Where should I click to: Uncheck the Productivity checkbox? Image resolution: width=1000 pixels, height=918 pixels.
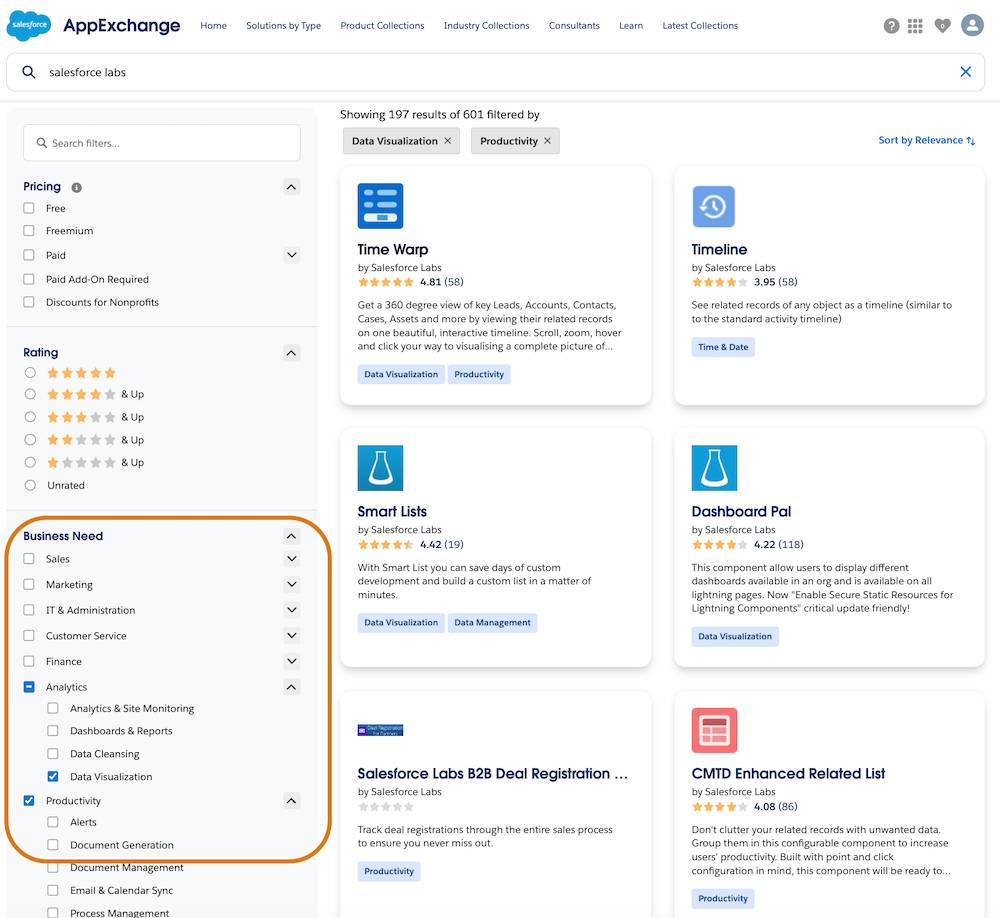(x=29, y=801)
